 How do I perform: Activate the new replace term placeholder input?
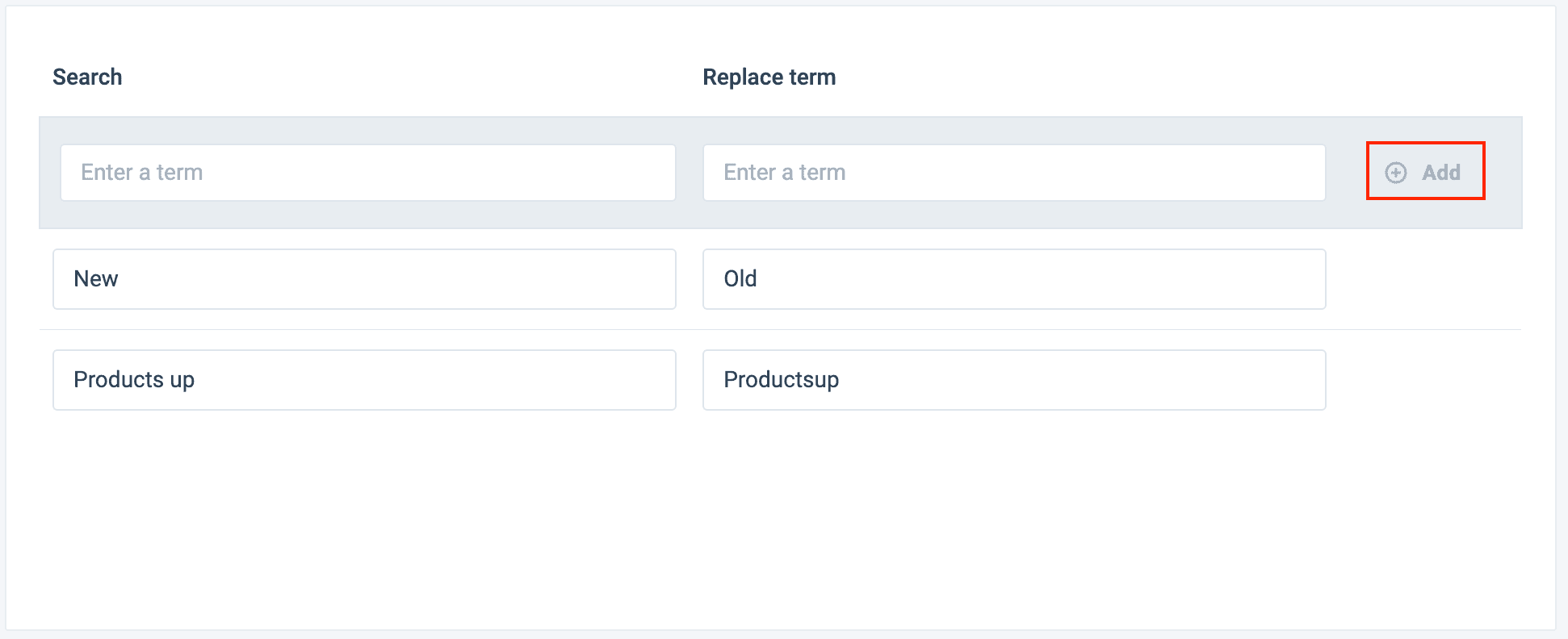(1013, 173)
